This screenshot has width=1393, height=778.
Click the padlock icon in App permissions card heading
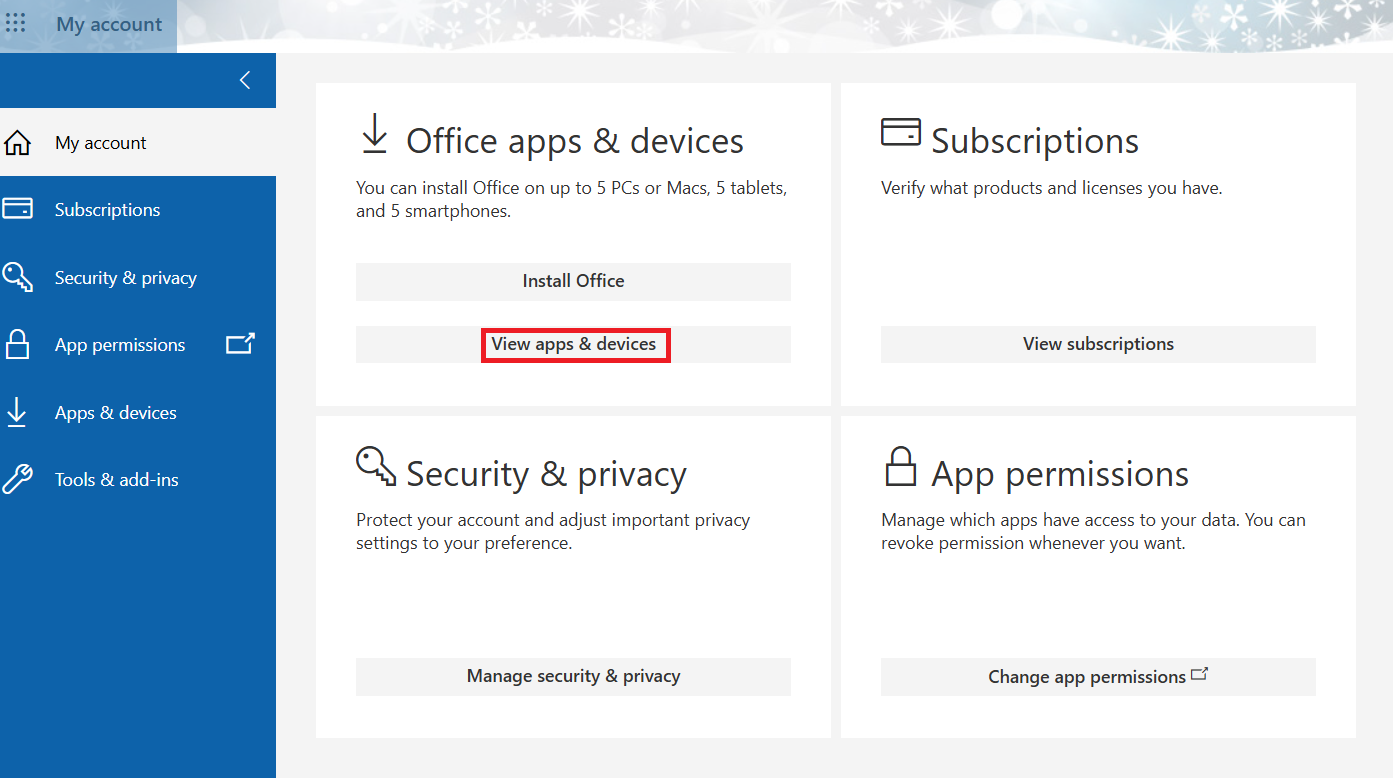901,467
